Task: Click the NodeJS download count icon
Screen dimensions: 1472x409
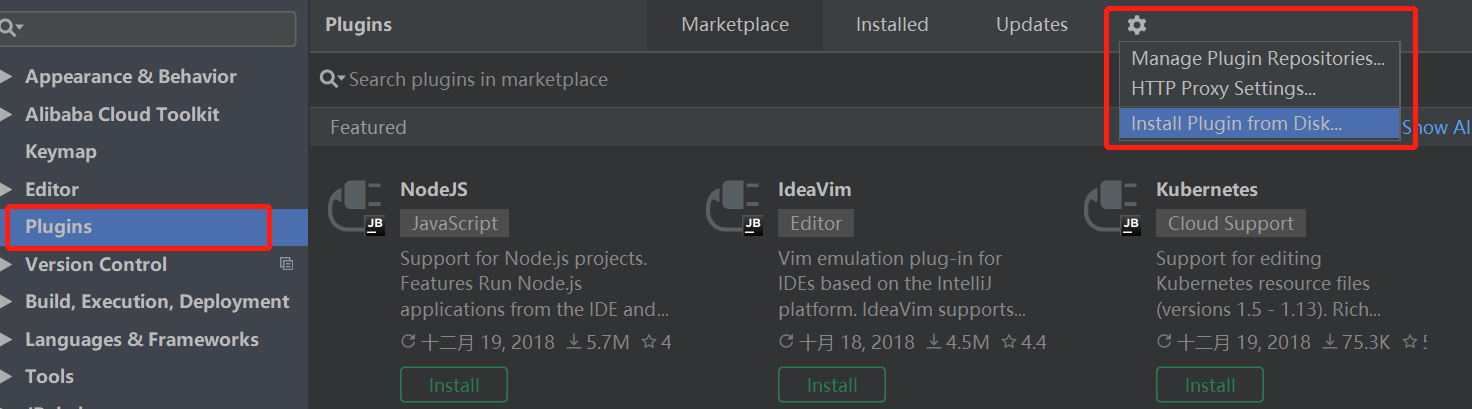Action: (574, 342)
